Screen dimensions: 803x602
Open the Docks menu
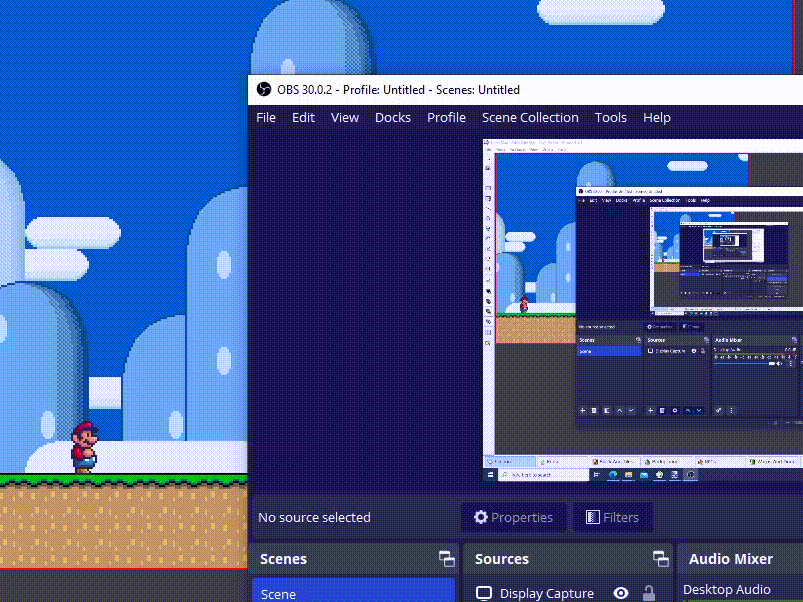[393, 118]
